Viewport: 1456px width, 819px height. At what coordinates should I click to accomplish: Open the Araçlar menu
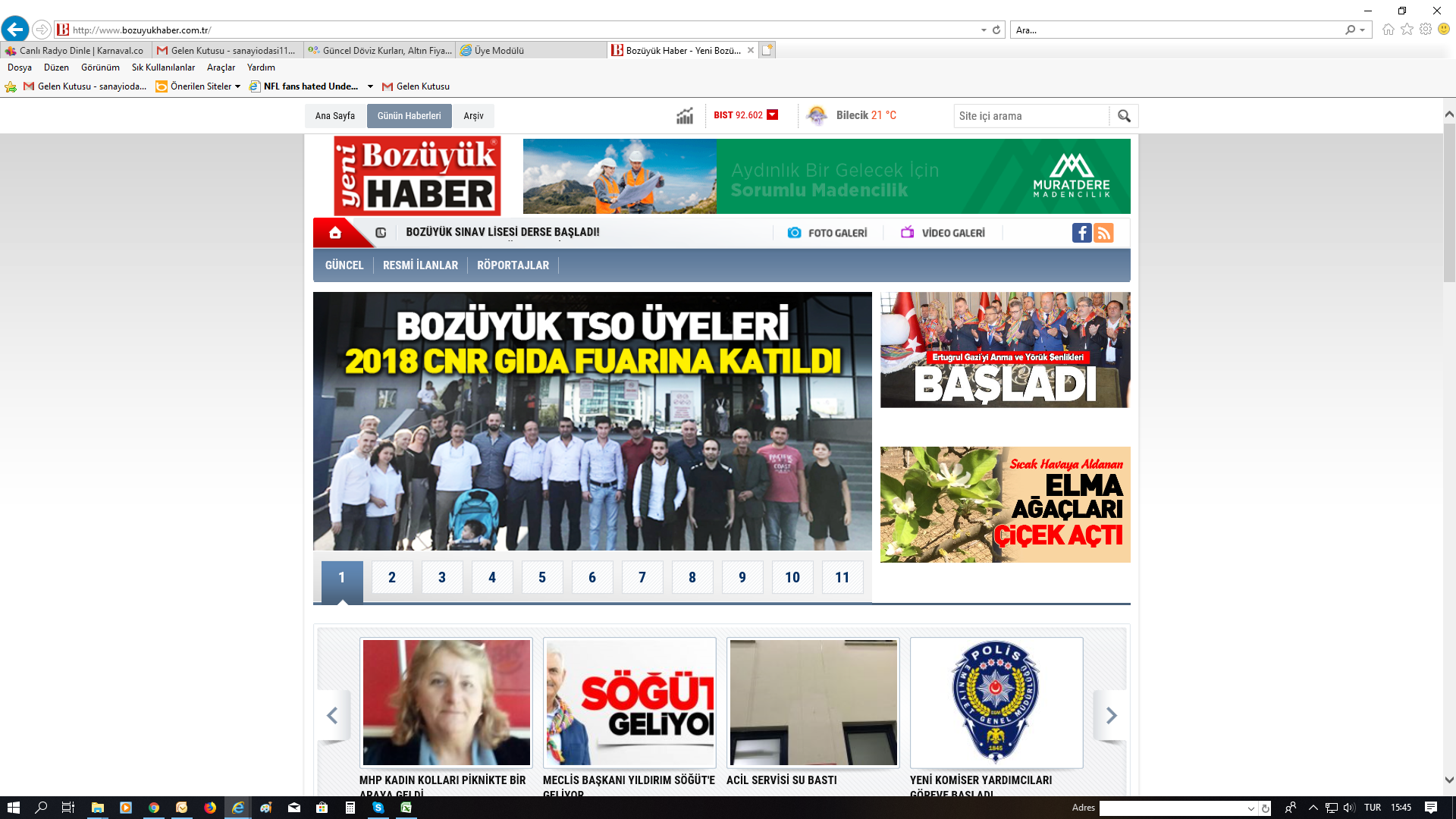(221, 67)
